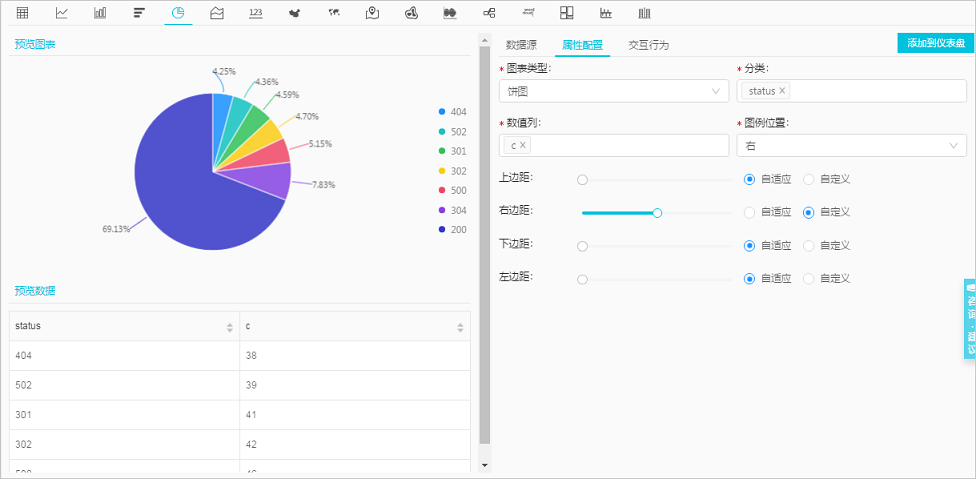Select the 123 number chart icon

(x=255, y=12)
